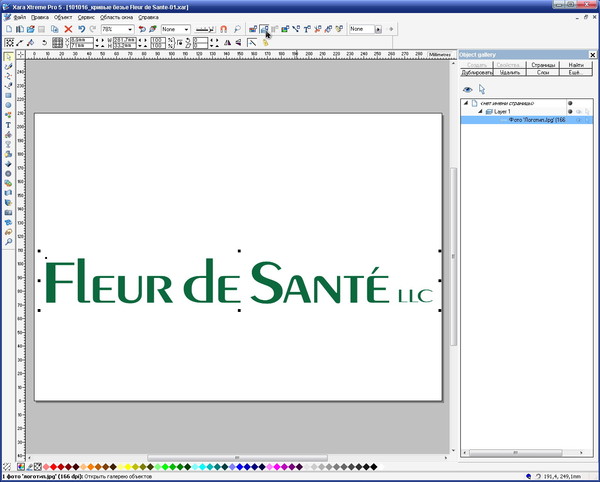Click arrow beside right None field
The height and width of the screenshot is (482, 600).
click(378, 29)
